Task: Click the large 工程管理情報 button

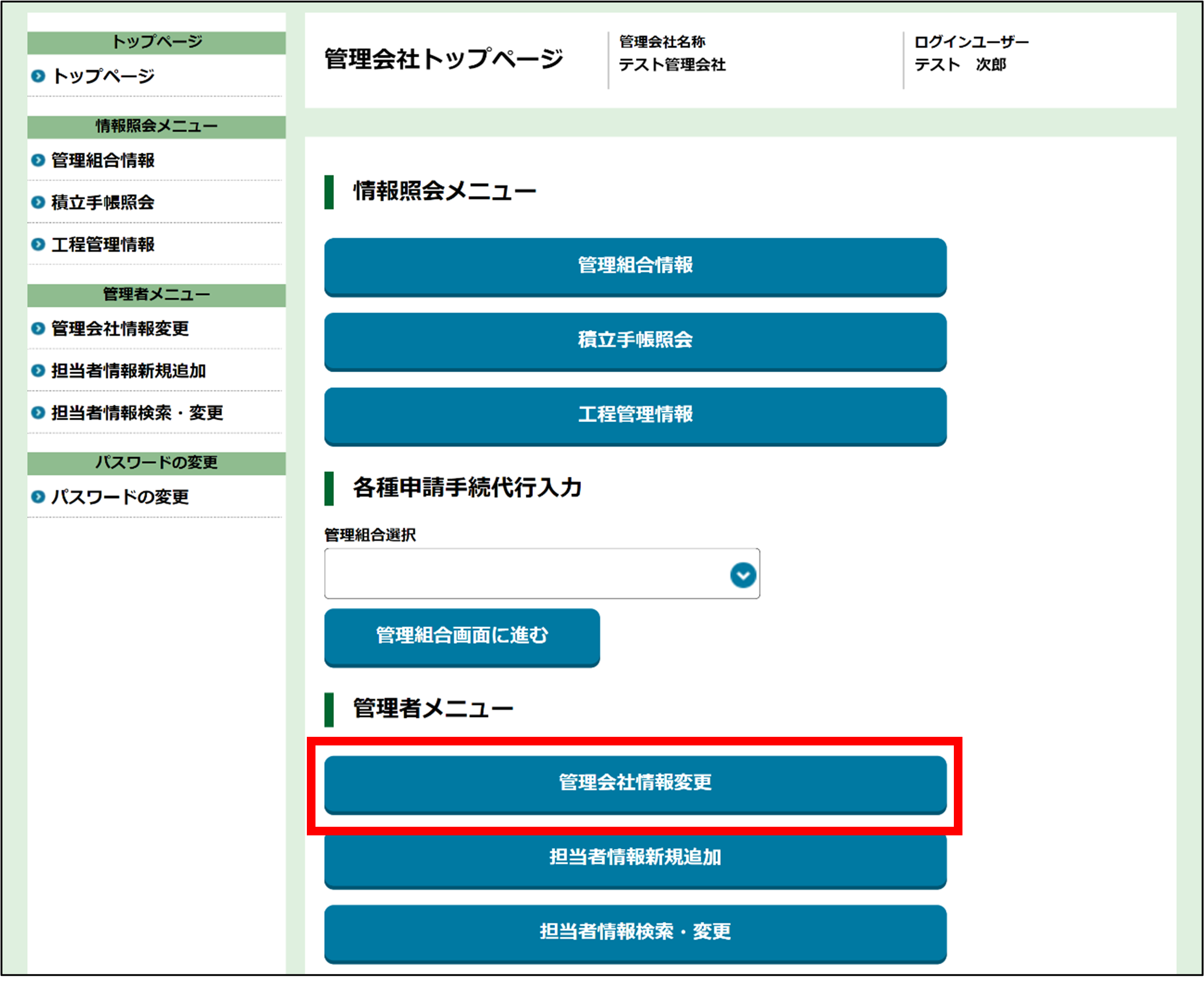Action: 635,416
